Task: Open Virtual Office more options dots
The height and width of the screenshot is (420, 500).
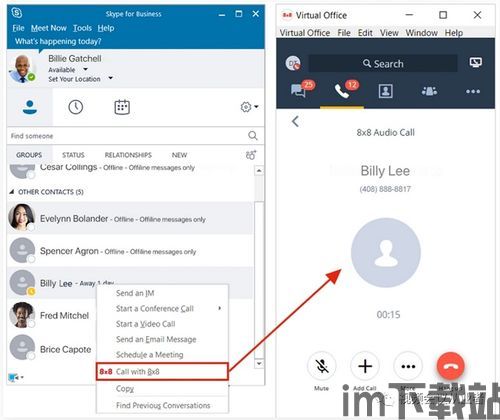Action: click(x=473, y=91)
